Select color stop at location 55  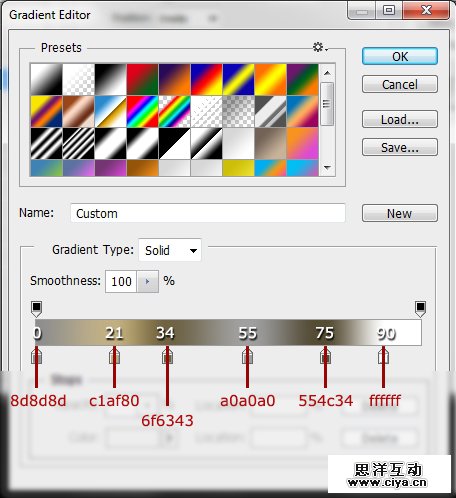tap(247, 356)
